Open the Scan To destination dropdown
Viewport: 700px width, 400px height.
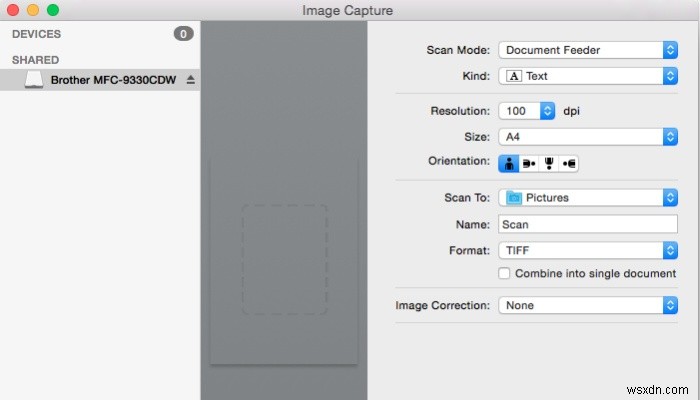click(x=588, y=197)
